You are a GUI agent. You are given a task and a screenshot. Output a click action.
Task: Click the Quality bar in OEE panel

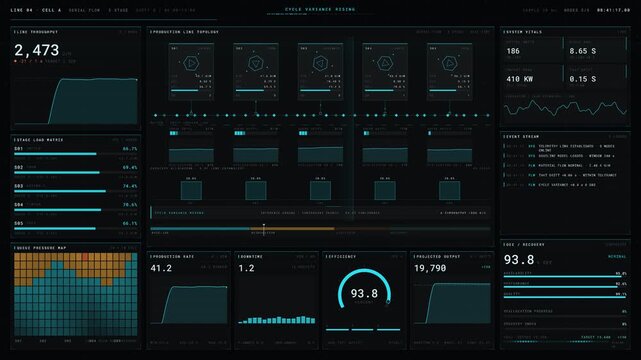pyautogui.click(x=565, y=297)
